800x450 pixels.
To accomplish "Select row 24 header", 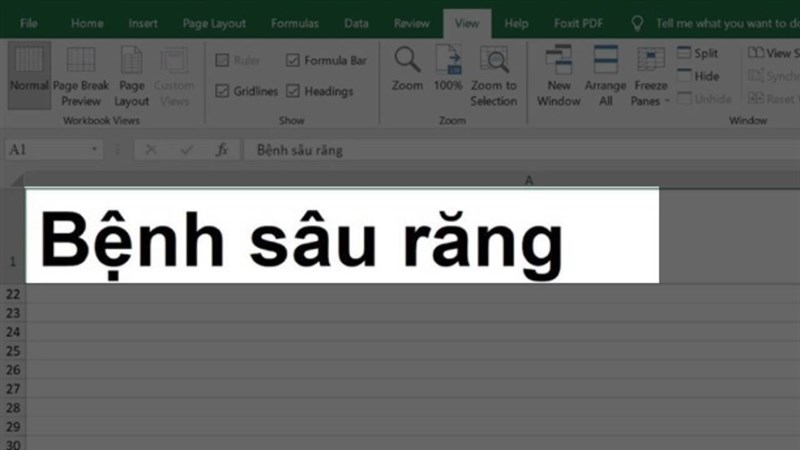I will pyautogui.click(x=13, y=332).
